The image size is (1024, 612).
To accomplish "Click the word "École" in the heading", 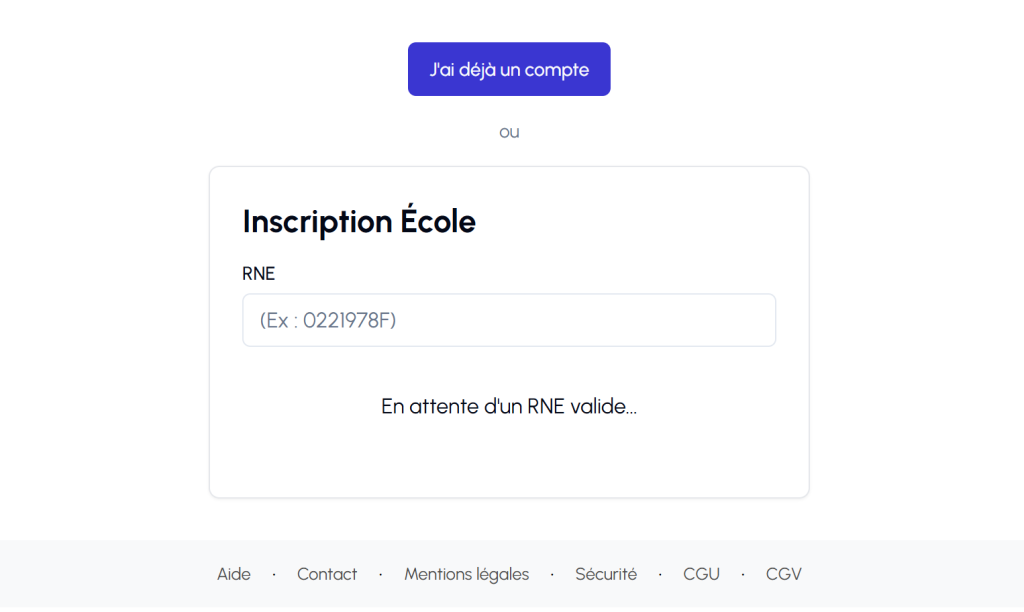I will click(438, 221).
